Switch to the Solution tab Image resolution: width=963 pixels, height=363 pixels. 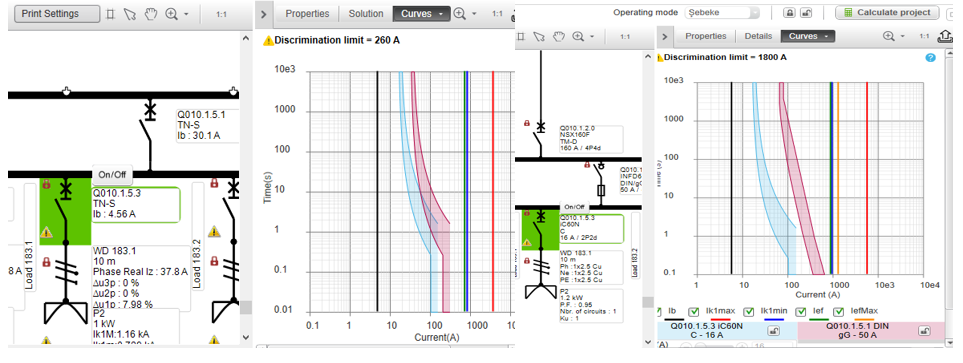(x=366, y=14)
